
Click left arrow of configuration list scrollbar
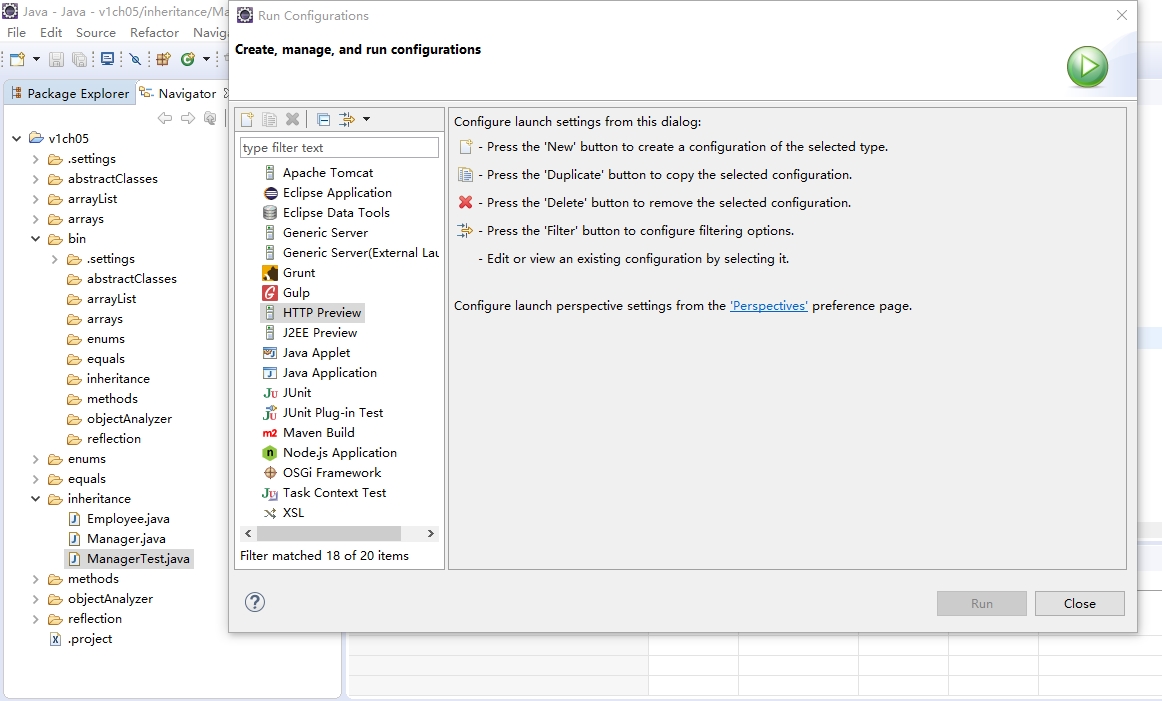click(248, 534)
